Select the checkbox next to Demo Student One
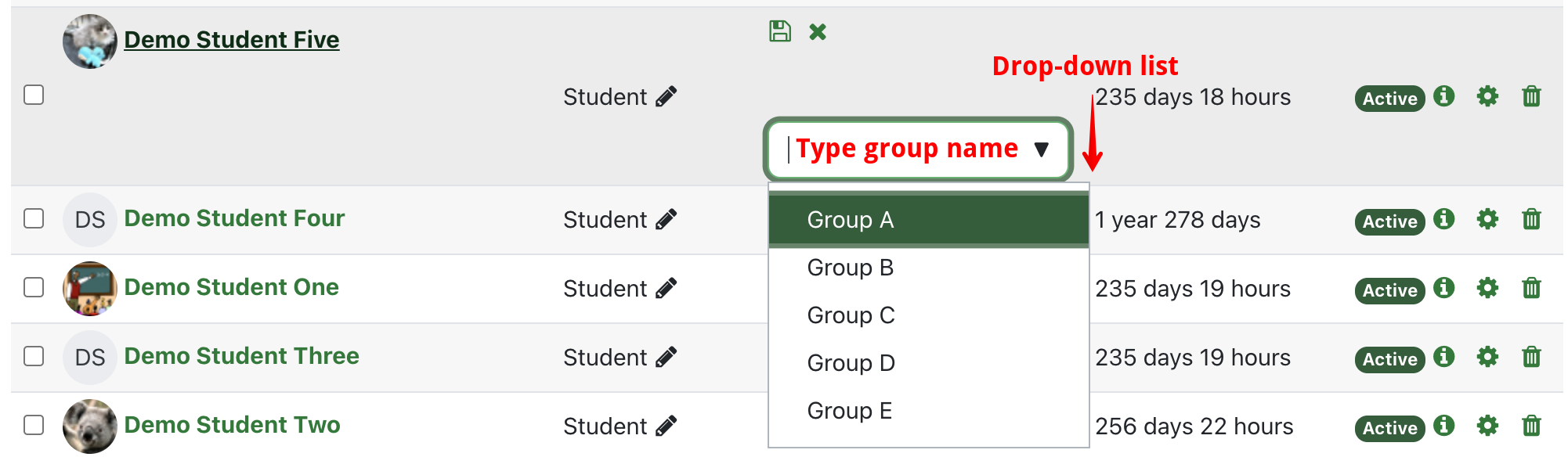 tap(34, 287)
